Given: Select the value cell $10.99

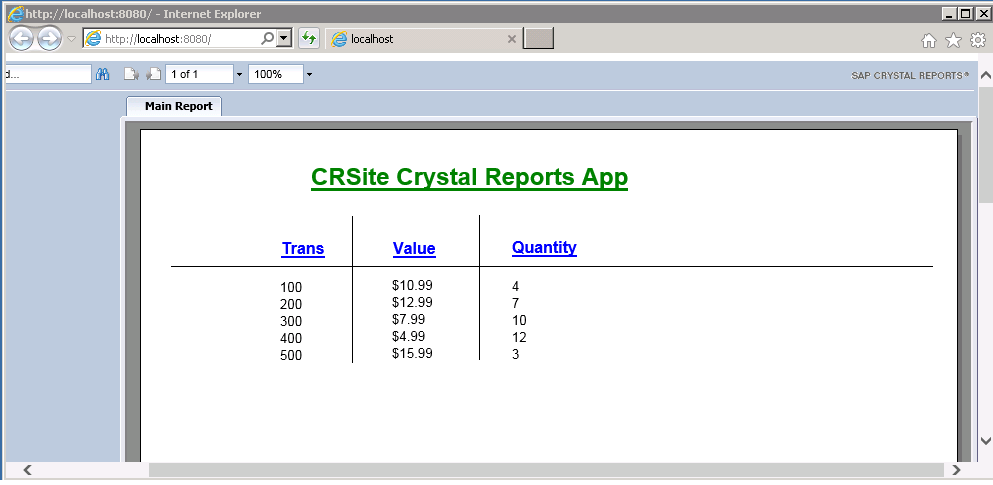Looking at the screenshot, I should pos(412,286).
